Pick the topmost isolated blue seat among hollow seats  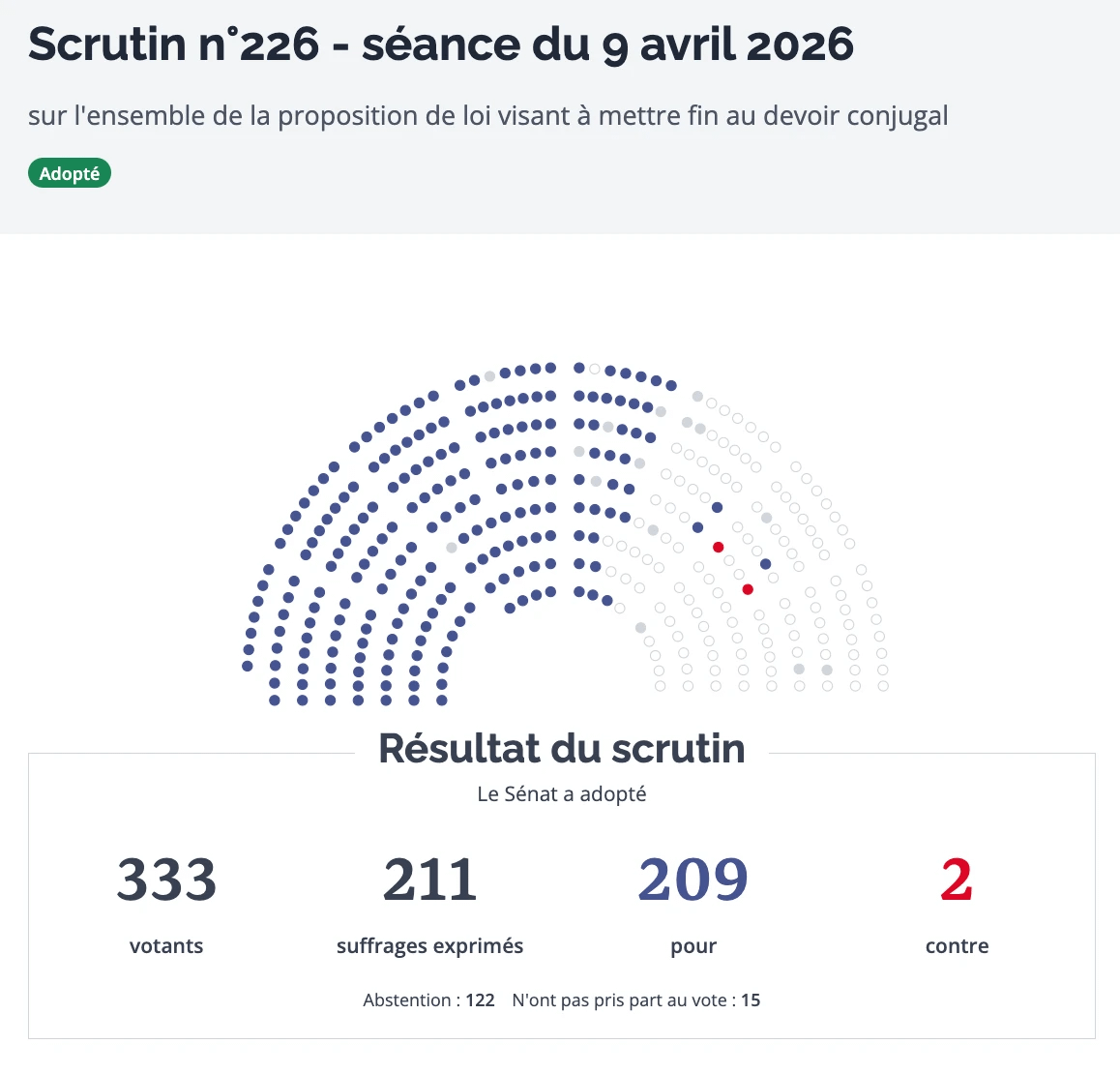click(x=717, y=507)
